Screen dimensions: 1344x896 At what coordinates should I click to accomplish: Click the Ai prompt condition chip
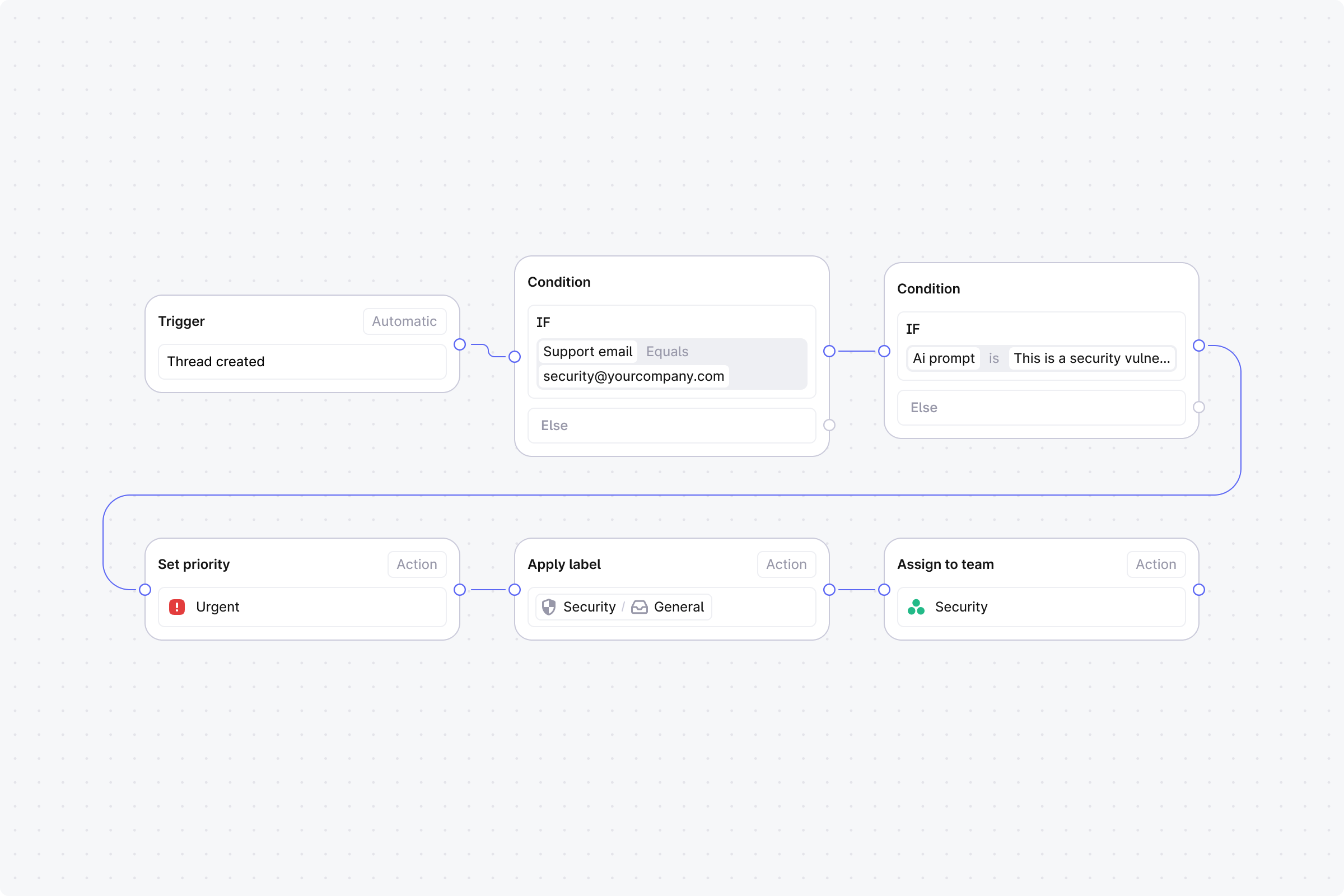coord(943,358)
